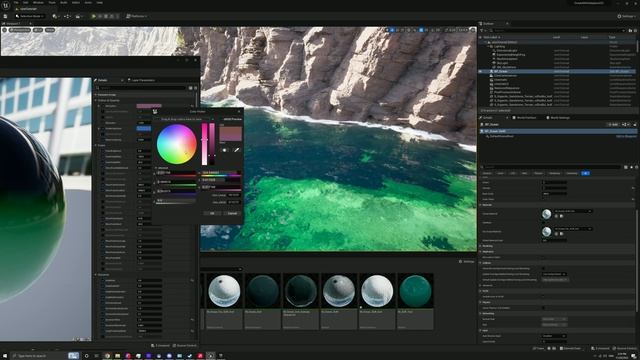Select the bright teal material thumbnail in the Content Browser

tap(415, 291)
